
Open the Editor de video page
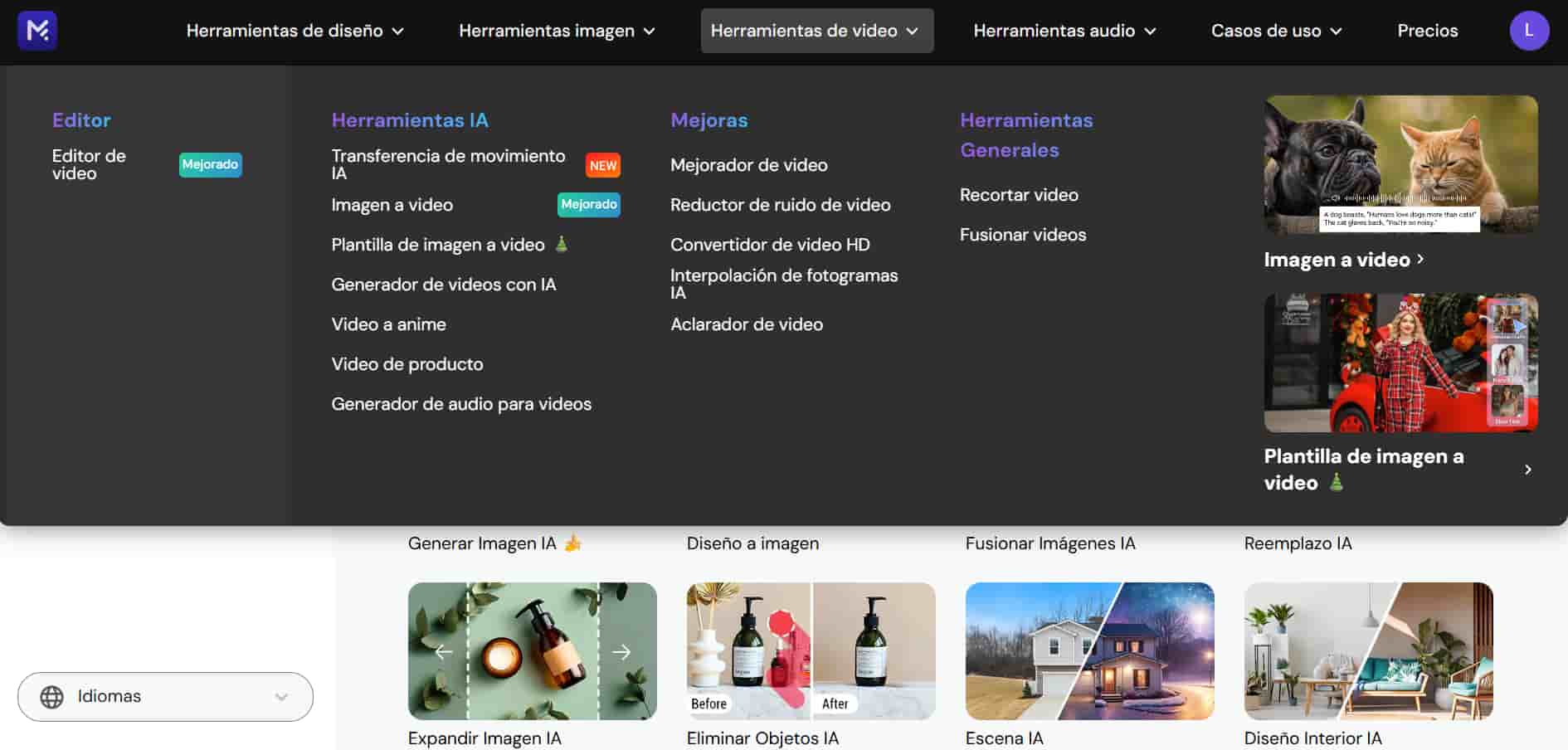click(89, 164)
